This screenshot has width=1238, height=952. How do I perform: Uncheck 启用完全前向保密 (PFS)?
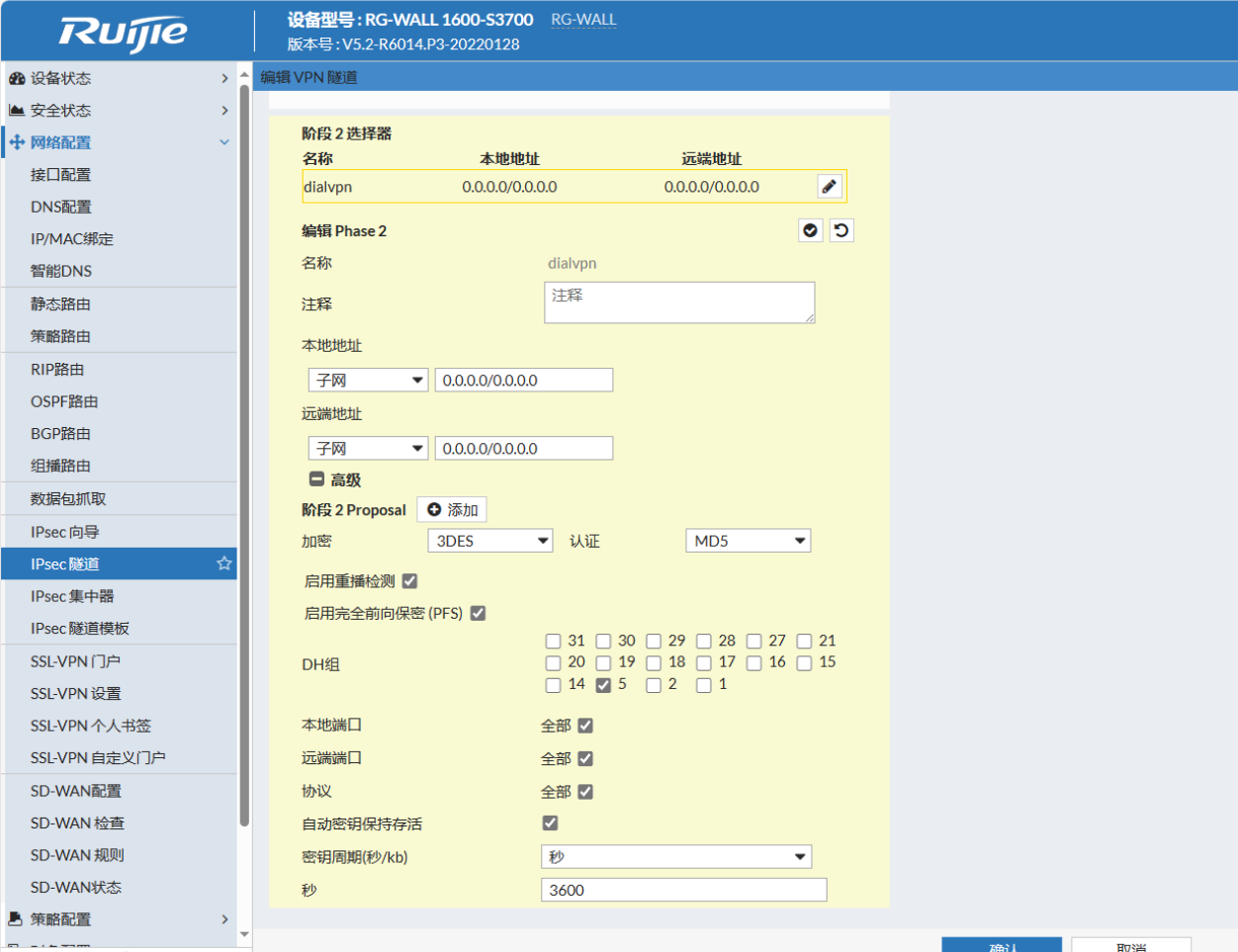click(479, 613)
